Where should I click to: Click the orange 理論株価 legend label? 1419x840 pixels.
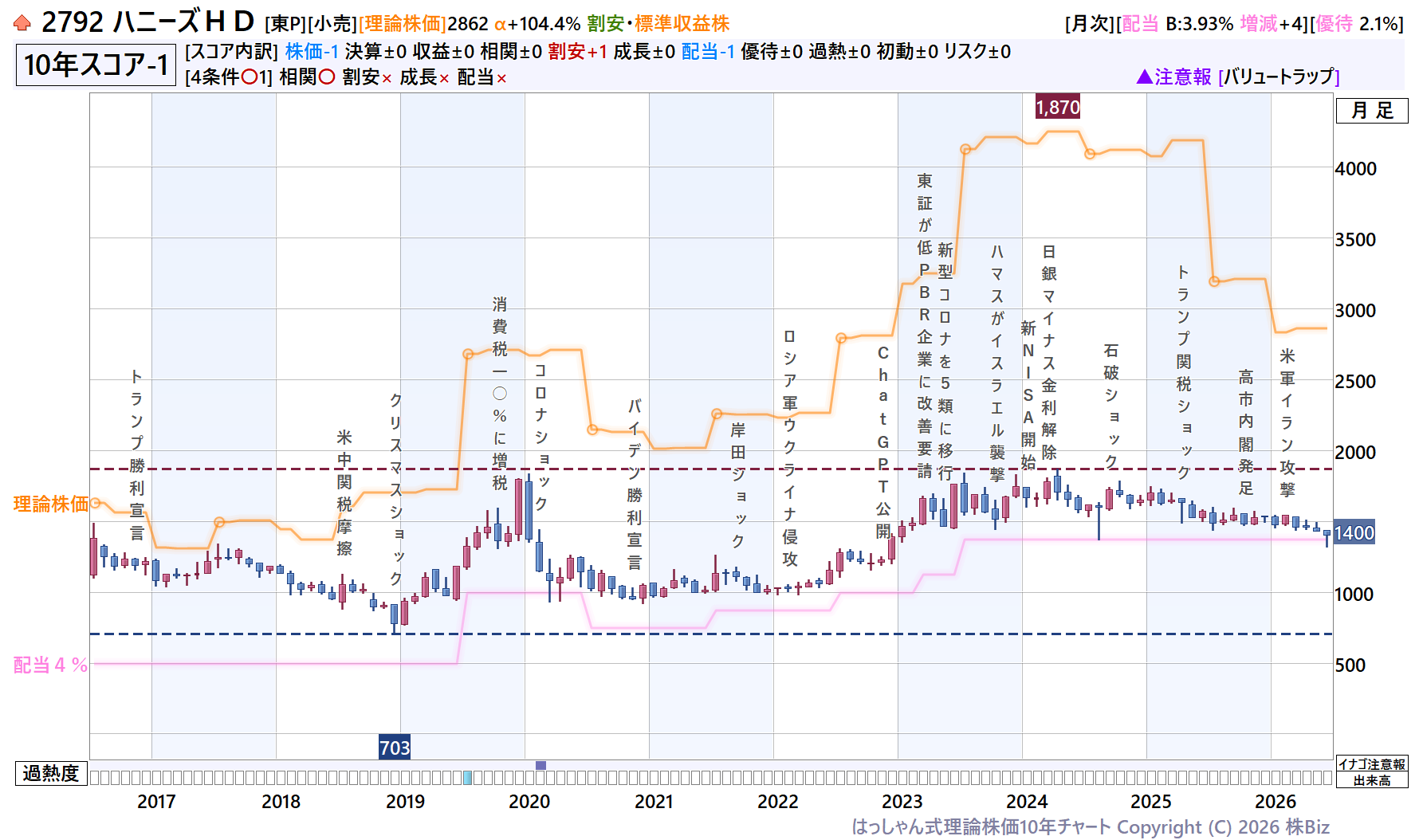pos(51,504)
